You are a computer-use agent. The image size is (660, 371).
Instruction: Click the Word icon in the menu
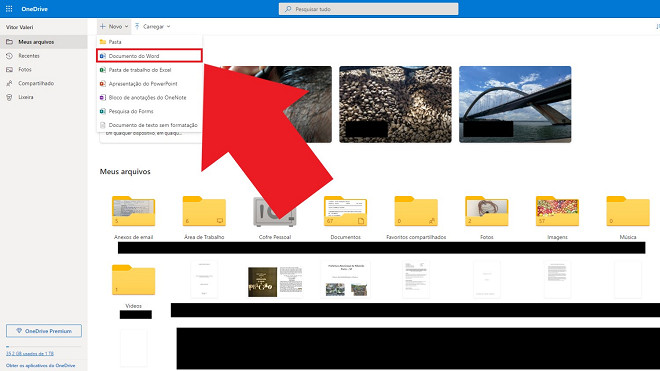point(102,56)
